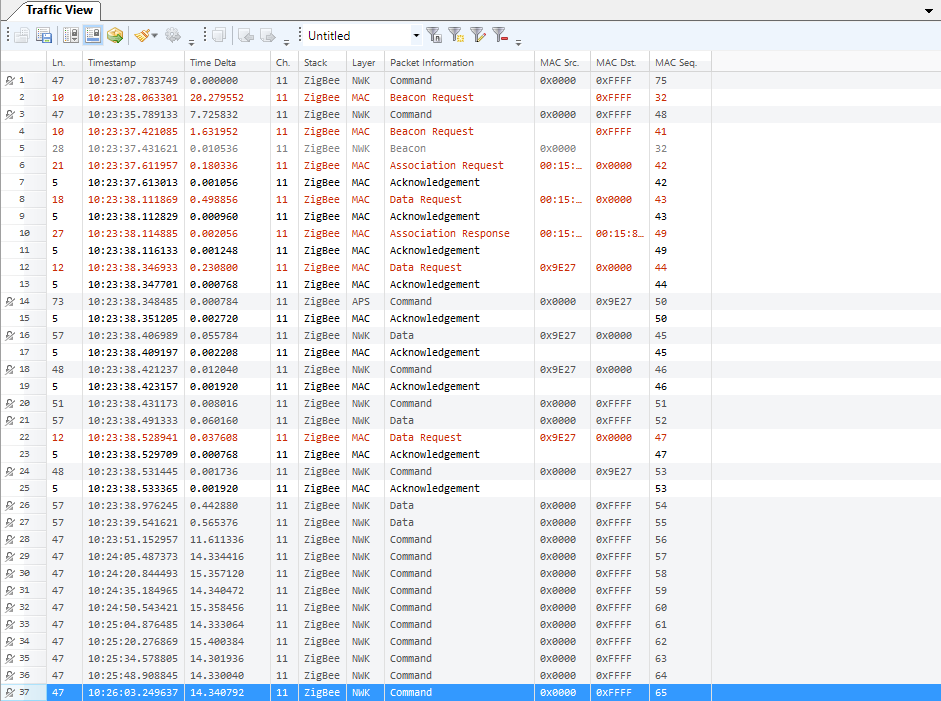Open navigation toolbar overflow arrow
This screenshot has width=941, height=701.
pyautogui.click(x=286, y=42)
